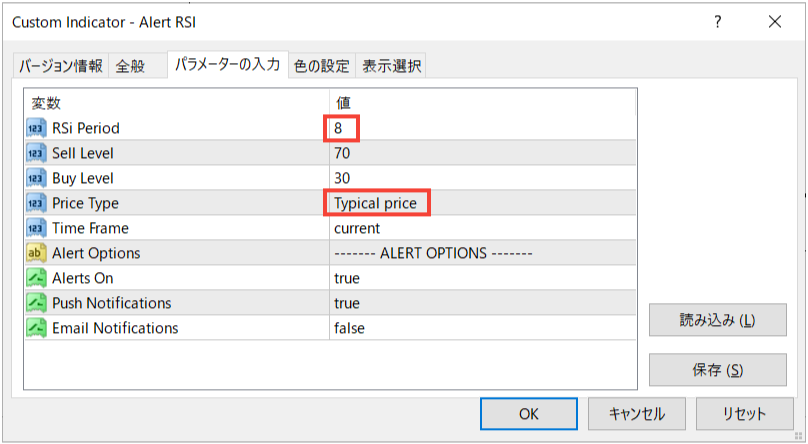808x444 pixels.
Task: Click the Buy Level row icon
Action: click(36, 178)
